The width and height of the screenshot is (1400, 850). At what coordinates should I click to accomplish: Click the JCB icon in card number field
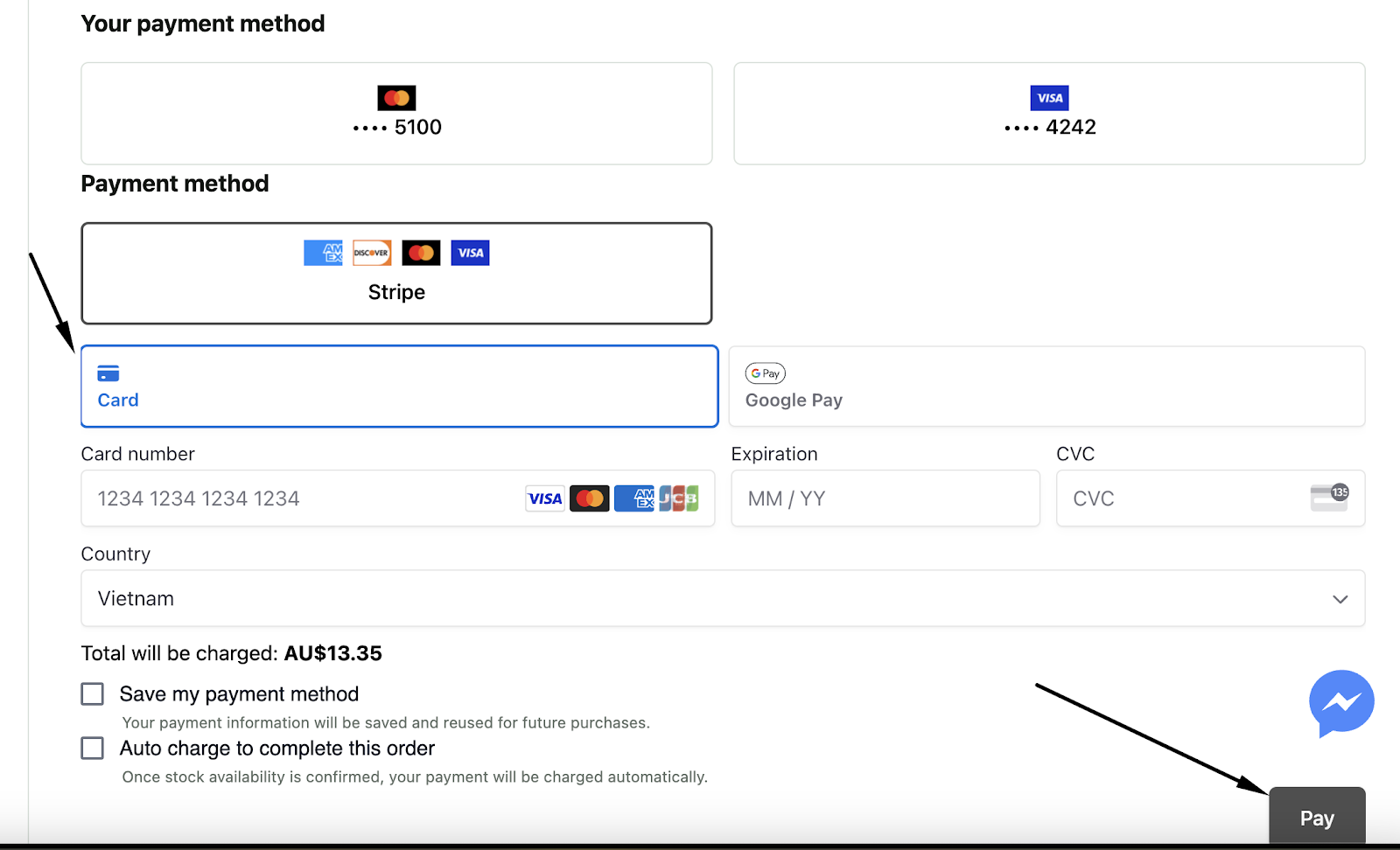(x=679, y=498)
